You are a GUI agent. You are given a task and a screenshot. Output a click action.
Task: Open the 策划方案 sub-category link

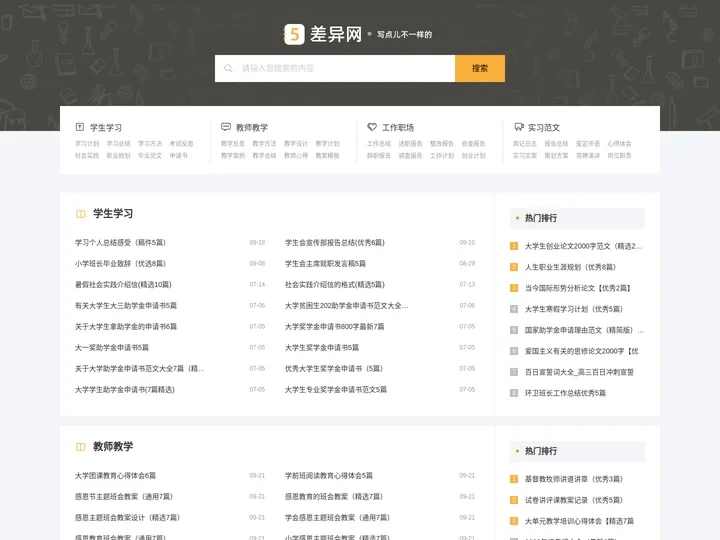[x=556, y=156]
